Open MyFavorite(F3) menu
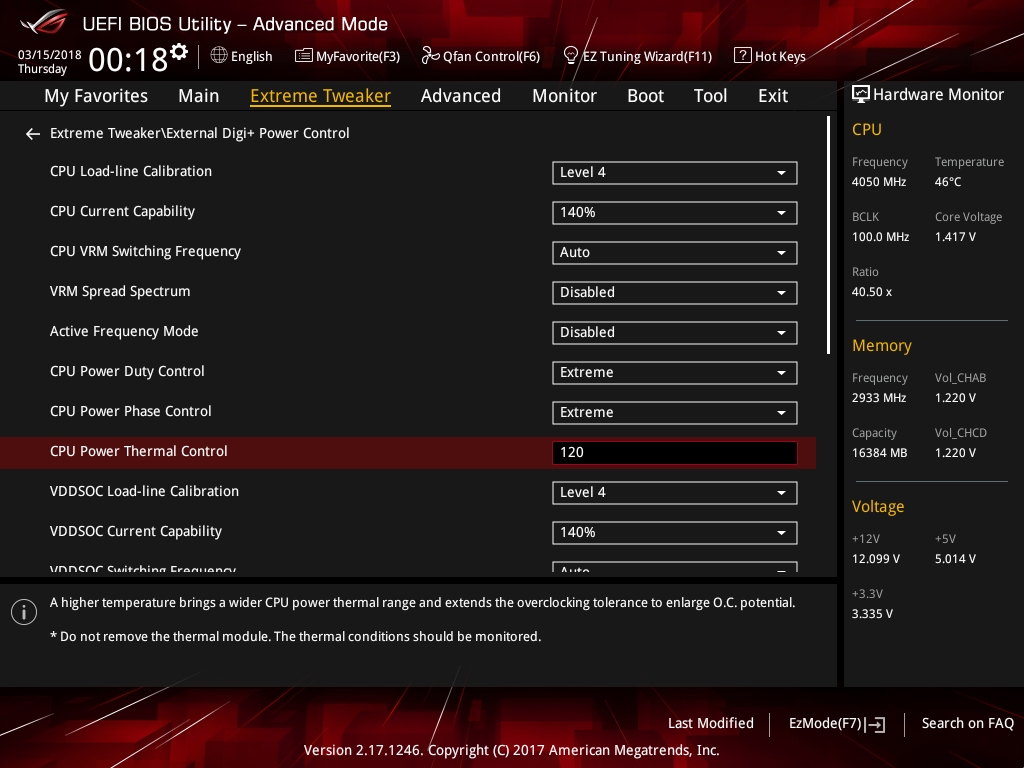This screenshot has width=1024, height=768. pyautogui.click(x=358, y=57)
